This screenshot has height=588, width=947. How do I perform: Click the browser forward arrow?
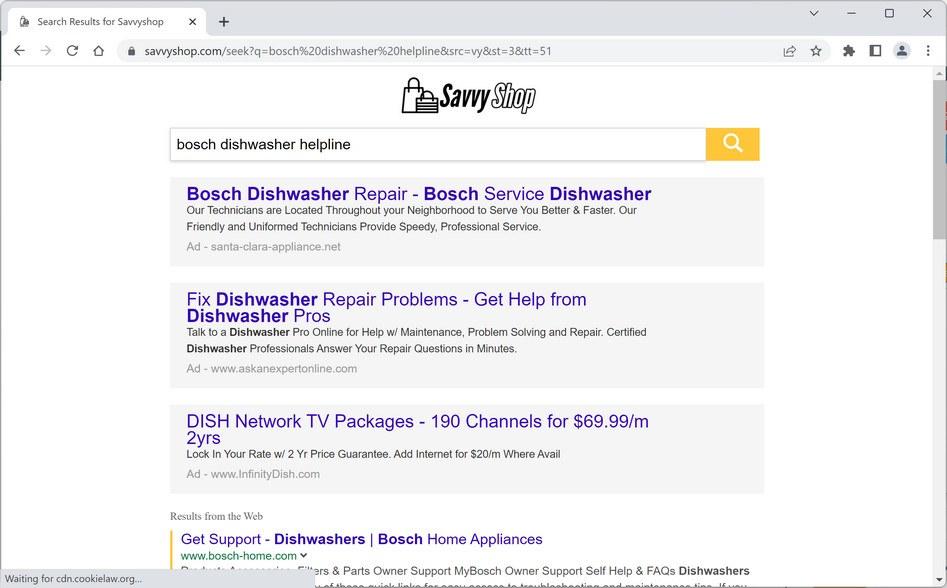coord(46,51)
